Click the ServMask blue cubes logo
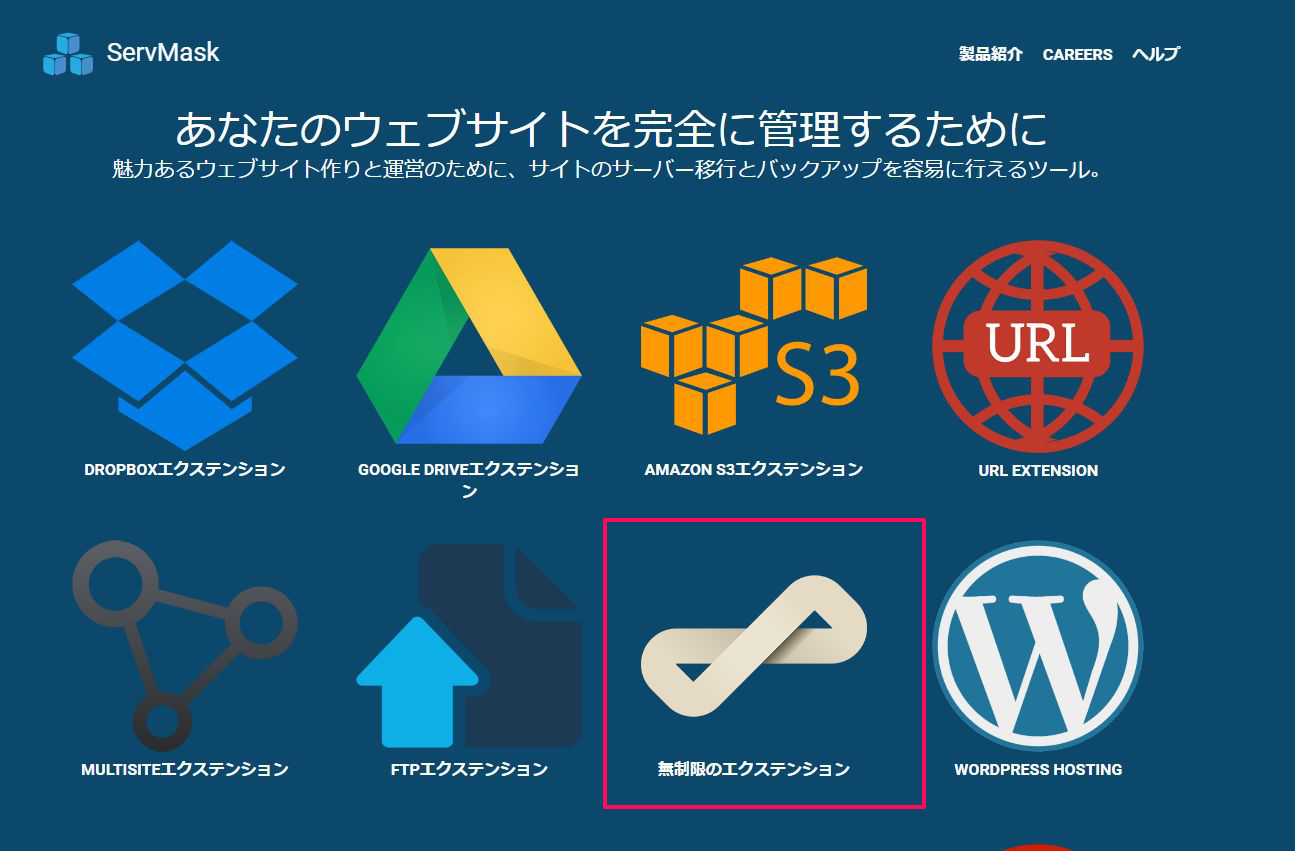The image size is (1295, 851). 67,54
